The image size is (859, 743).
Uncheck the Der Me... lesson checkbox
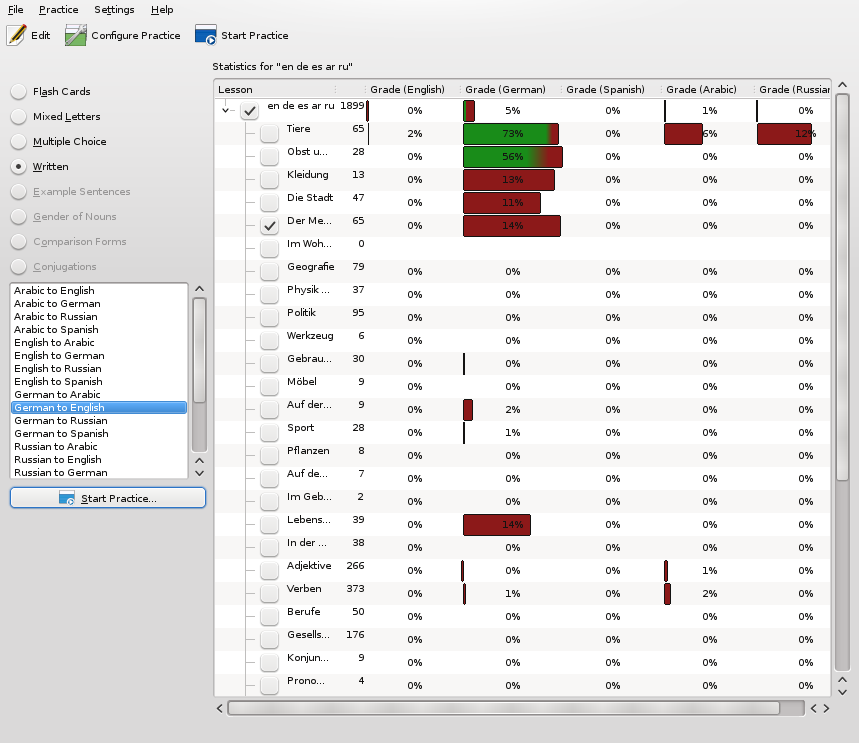click(269, 226)
